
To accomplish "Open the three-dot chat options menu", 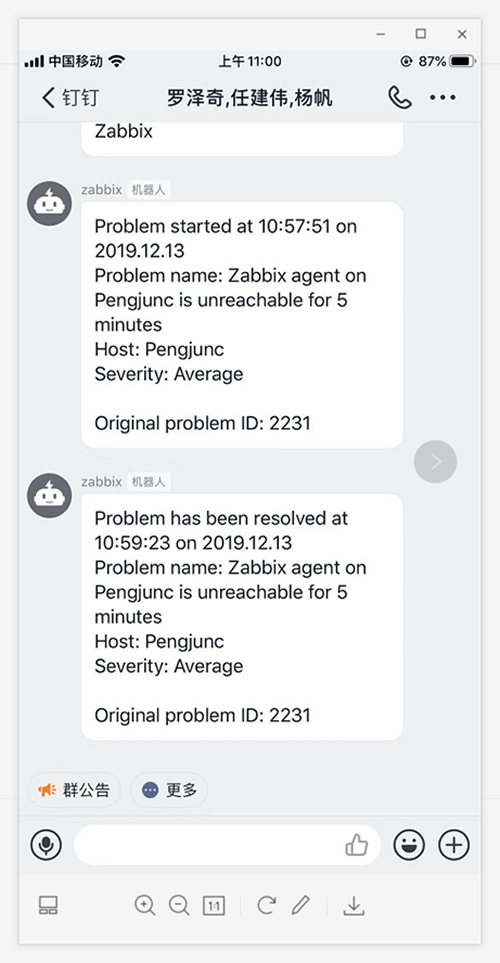I will [443, 98].
